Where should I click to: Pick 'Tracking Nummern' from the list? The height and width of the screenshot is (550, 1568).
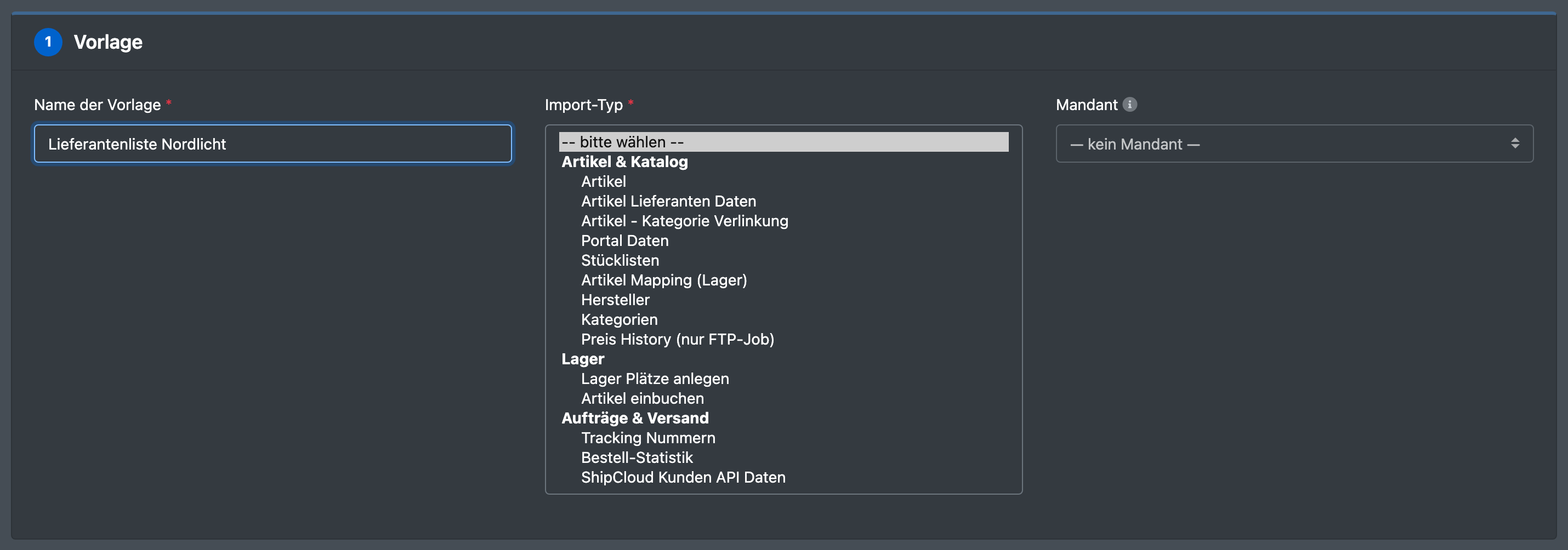point(783,438)
